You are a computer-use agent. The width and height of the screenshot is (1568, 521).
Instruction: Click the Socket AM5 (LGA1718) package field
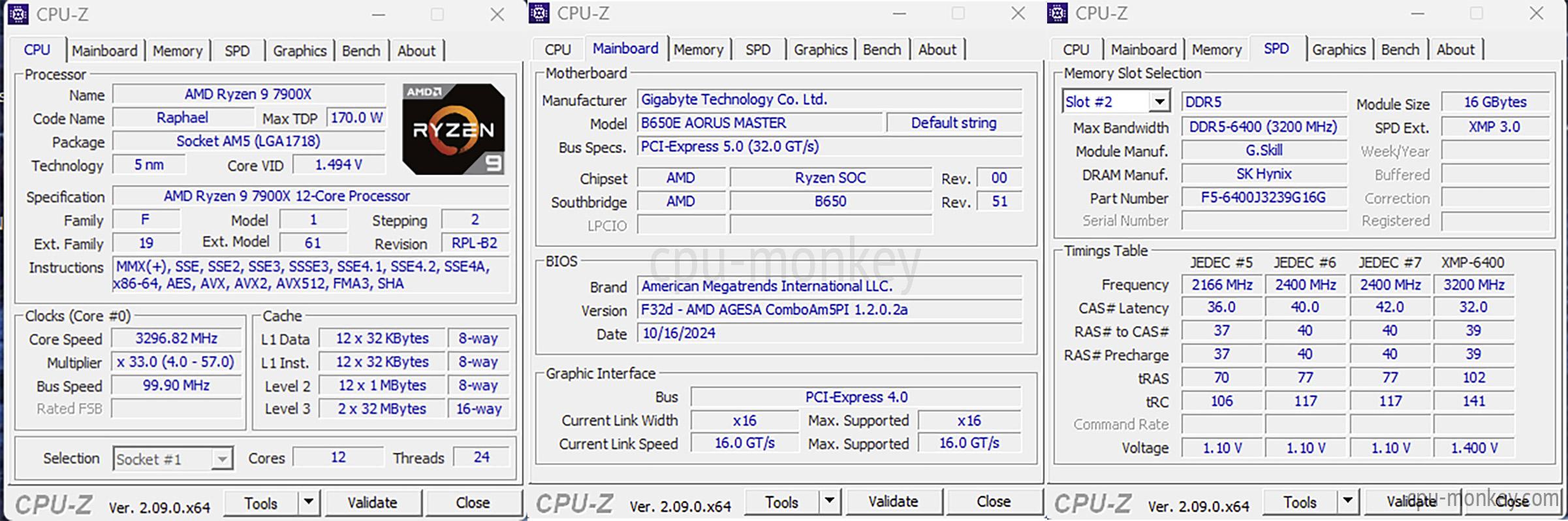248,141
